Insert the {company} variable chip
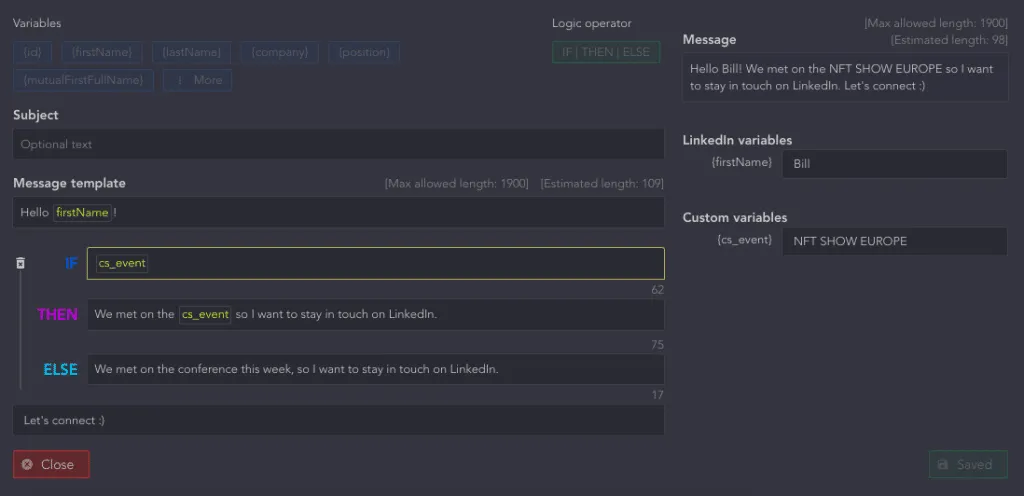The image size is (1024, 496). tap(280, 52)
